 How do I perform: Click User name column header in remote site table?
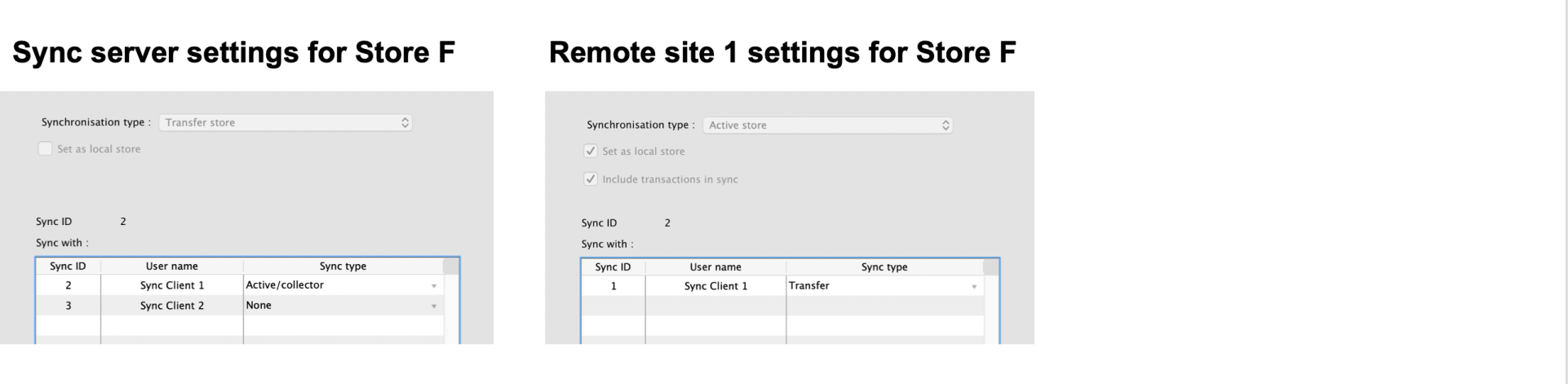(715, 267)
